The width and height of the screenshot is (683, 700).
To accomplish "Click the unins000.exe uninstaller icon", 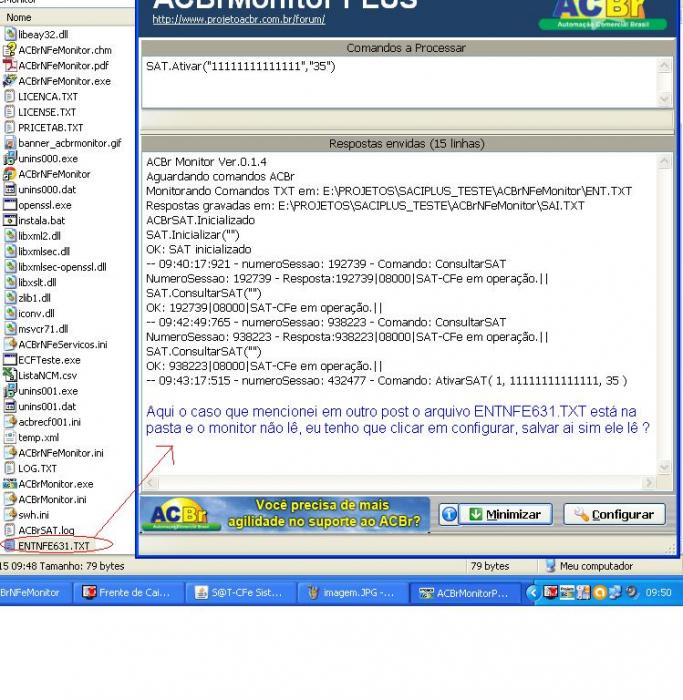I will (10, 158).
